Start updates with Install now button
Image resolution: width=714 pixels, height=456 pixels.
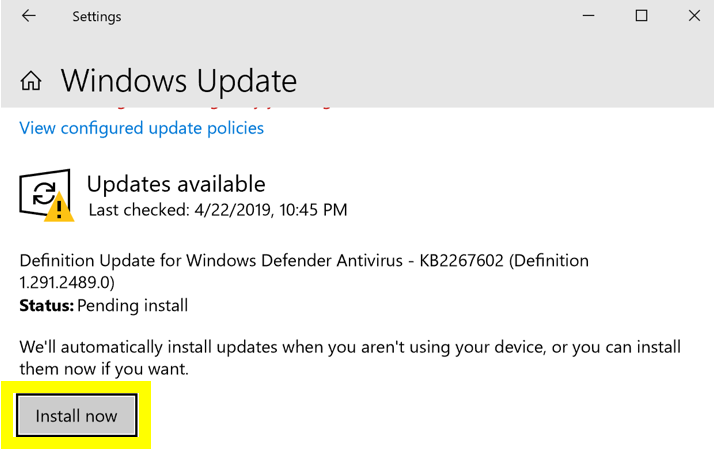(x=76, y=415)
